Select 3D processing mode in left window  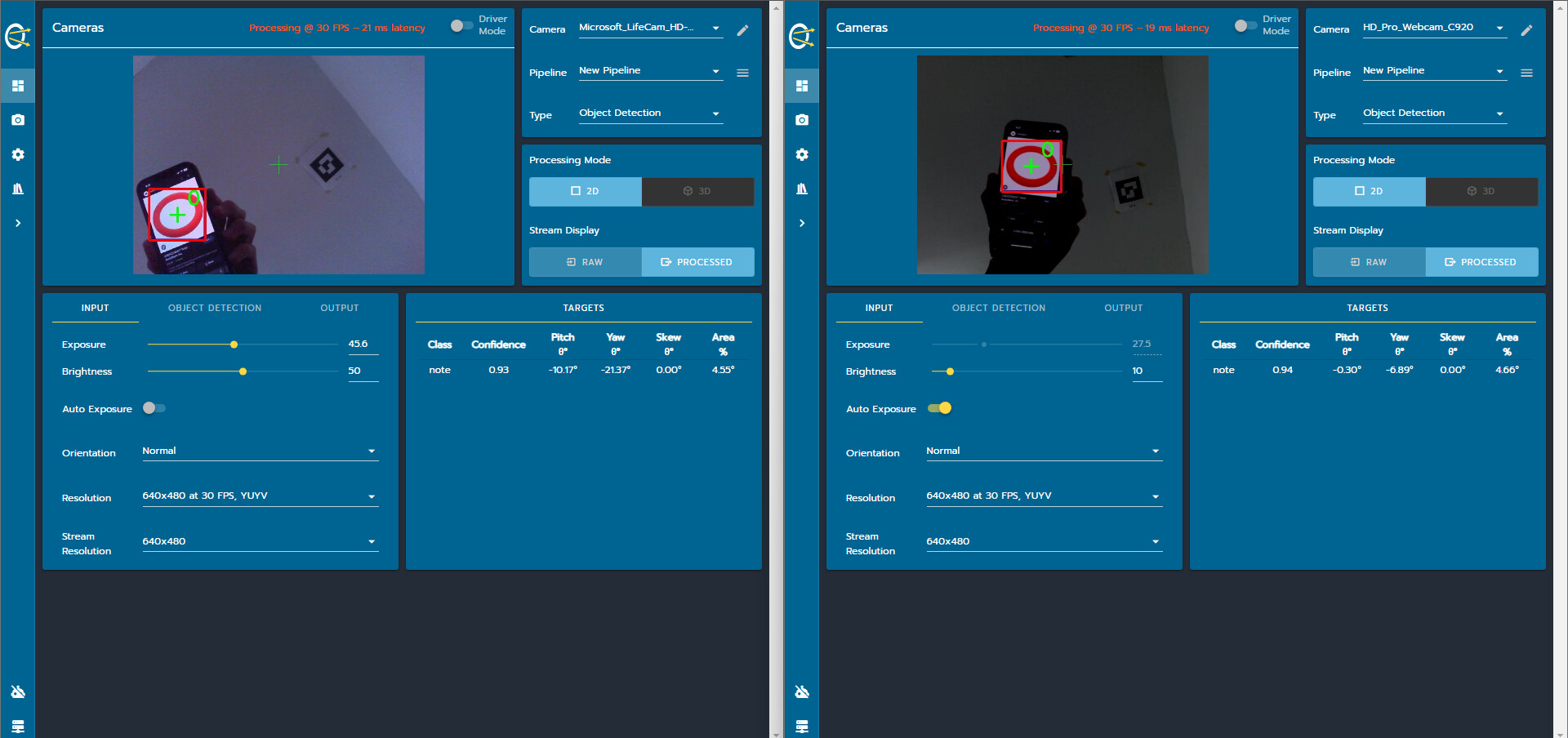697,191
